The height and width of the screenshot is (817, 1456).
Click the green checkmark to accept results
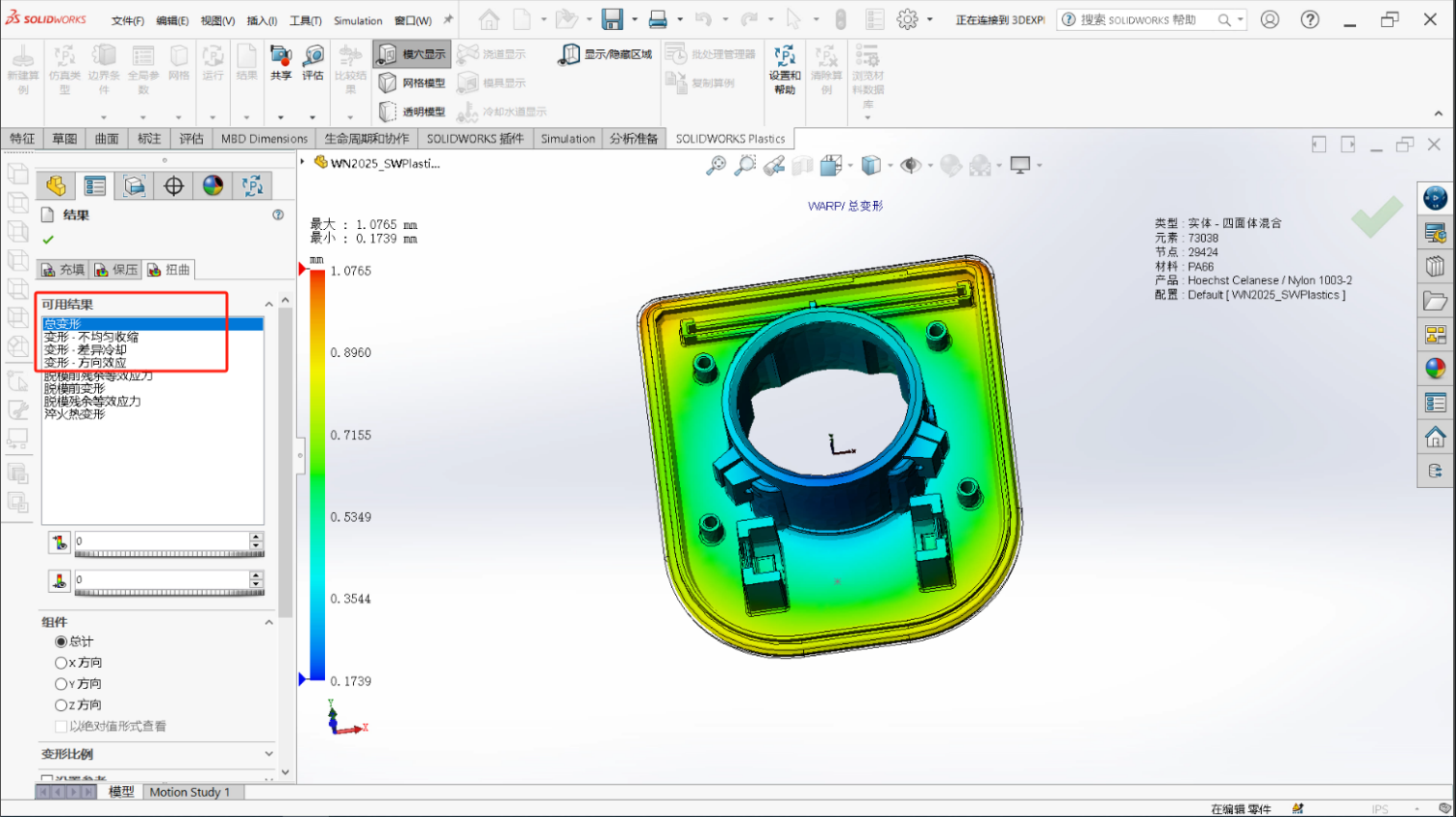point(49,239)
